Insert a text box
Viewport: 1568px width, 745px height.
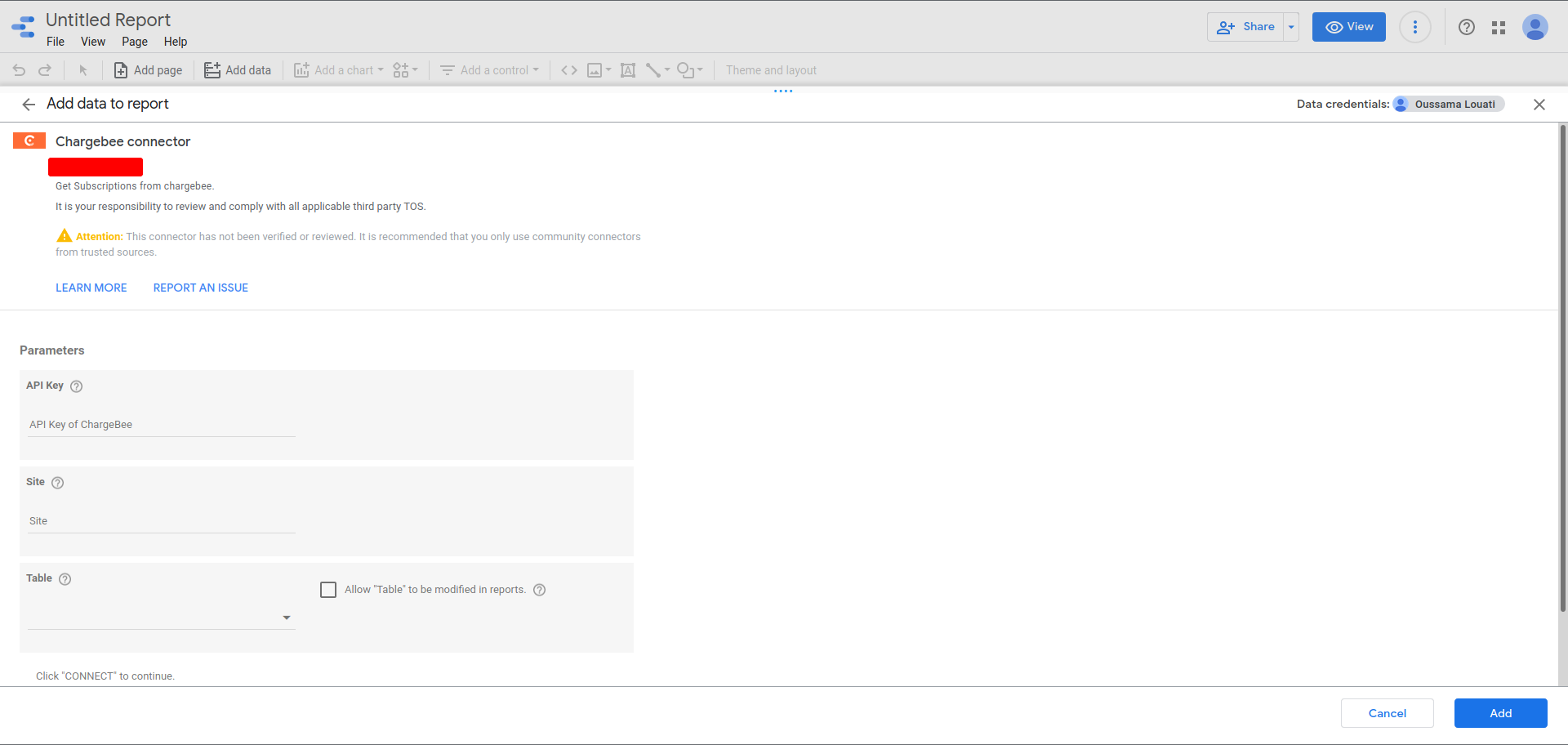tap(628, 70)
